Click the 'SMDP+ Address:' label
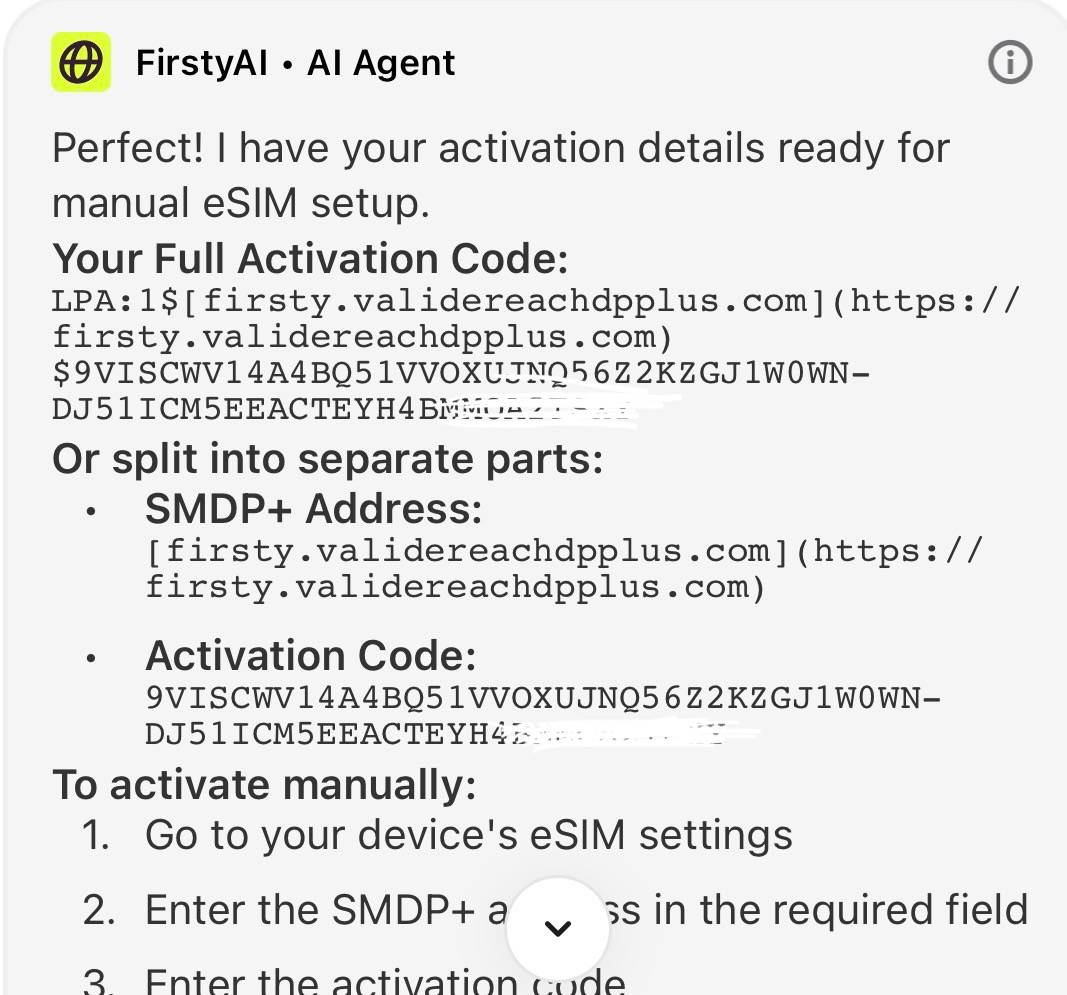Viewport: 1067px width, 995px height. [x=313, y=509]
